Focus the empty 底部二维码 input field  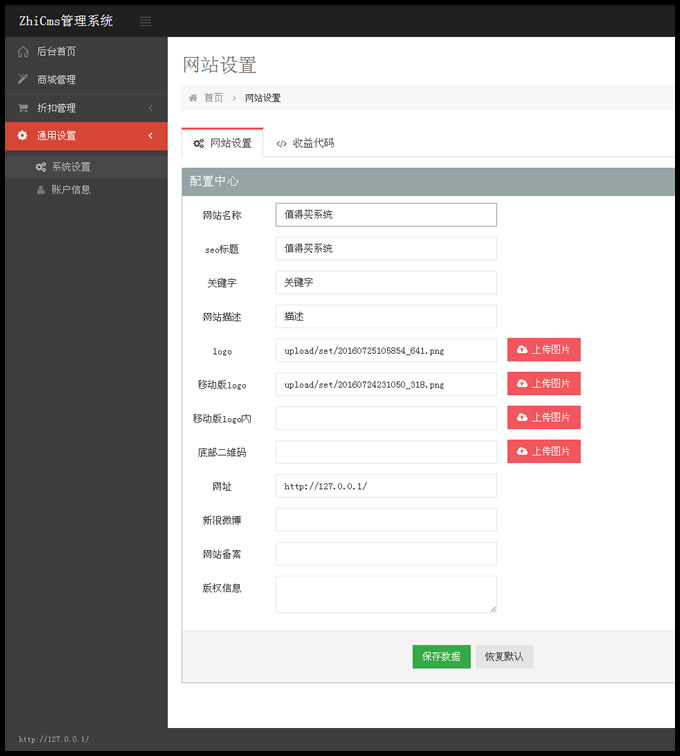click(x=386, y=452)
